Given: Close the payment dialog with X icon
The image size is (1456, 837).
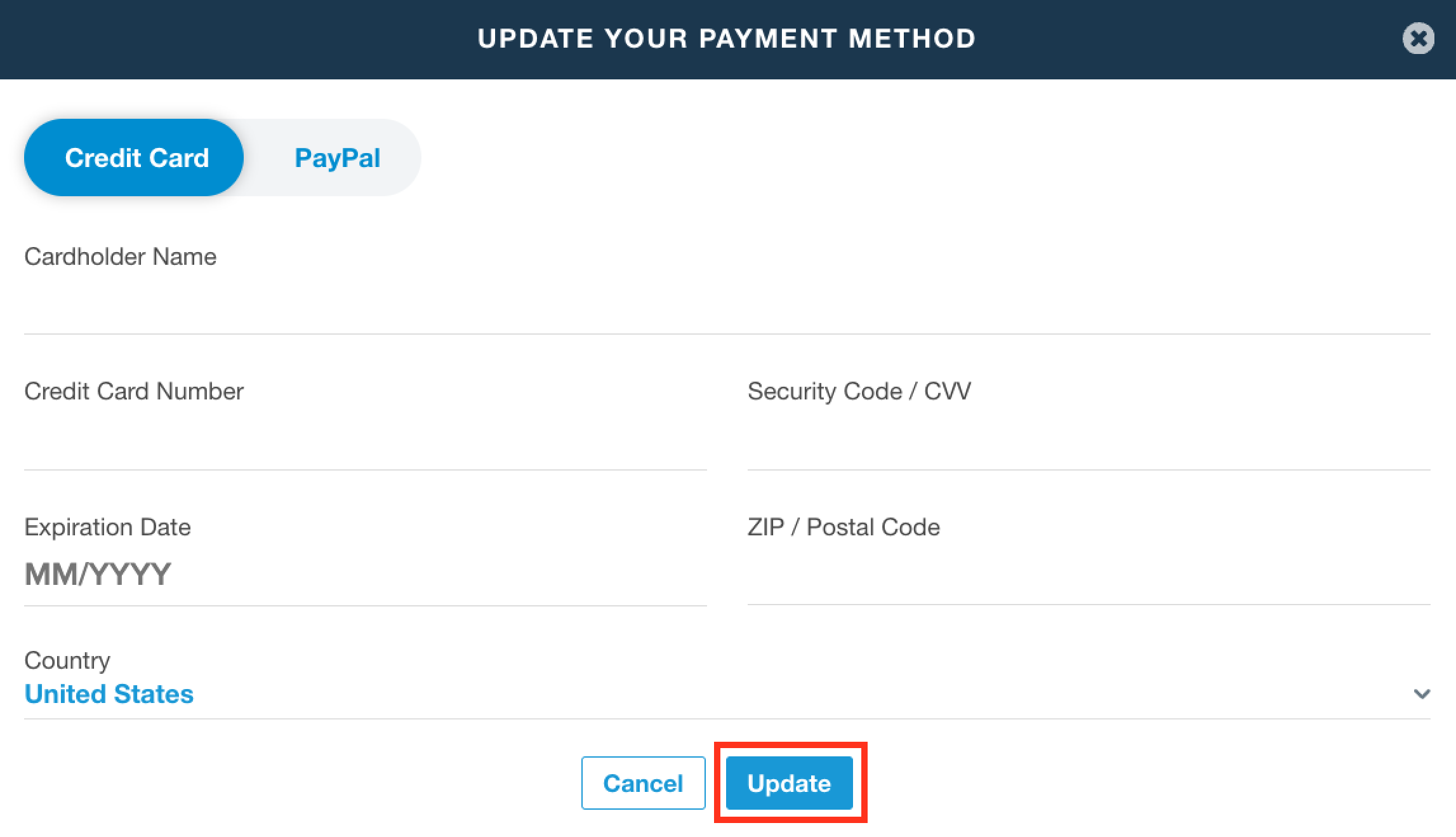Looking at the screenshot, I should 1418,39.
